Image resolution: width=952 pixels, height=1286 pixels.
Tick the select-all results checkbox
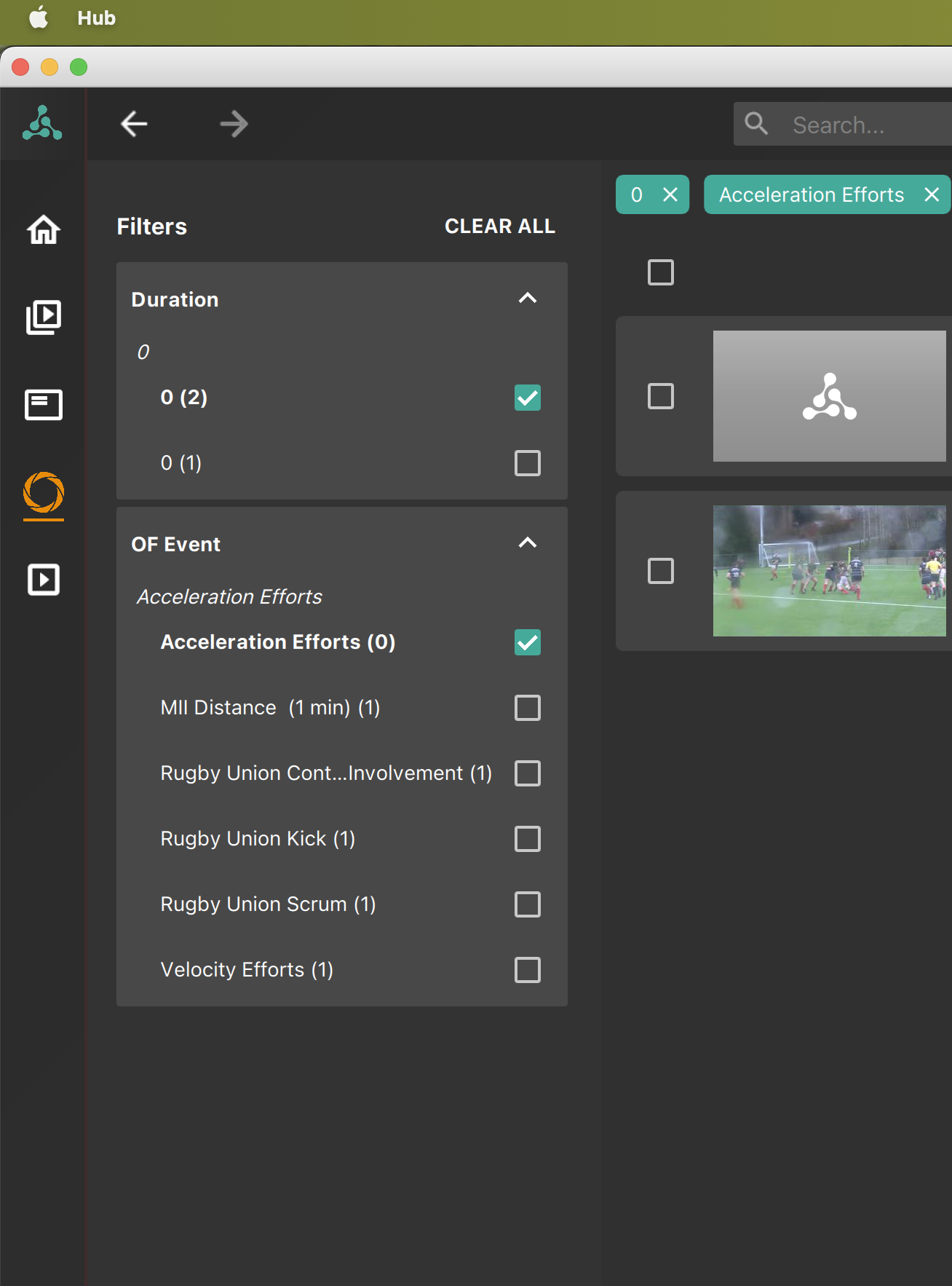(x=661, y=272)
